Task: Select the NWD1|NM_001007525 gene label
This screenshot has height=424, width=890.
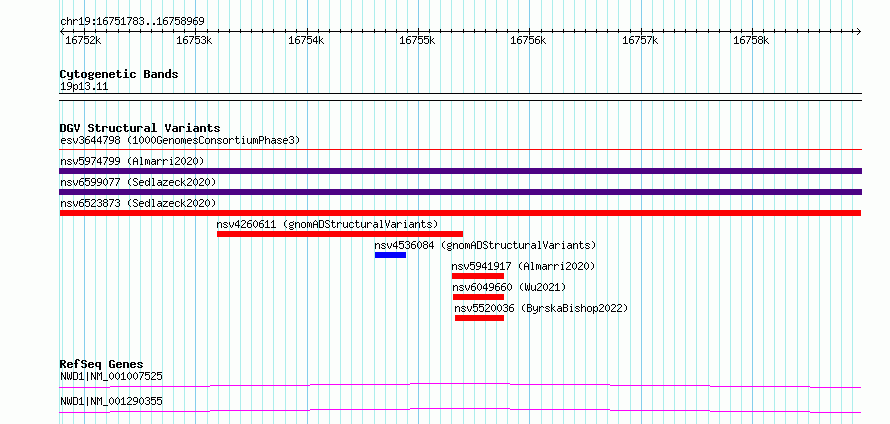Action: point(111,376)
